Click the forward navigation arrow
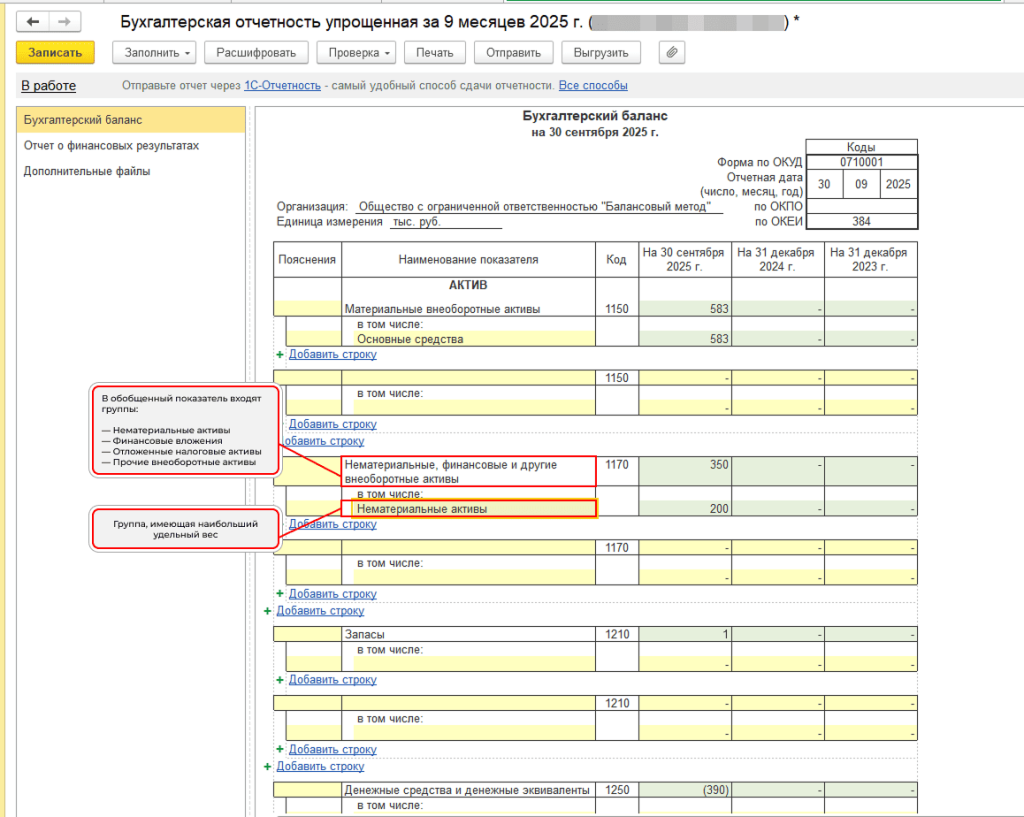 [64, 21]
